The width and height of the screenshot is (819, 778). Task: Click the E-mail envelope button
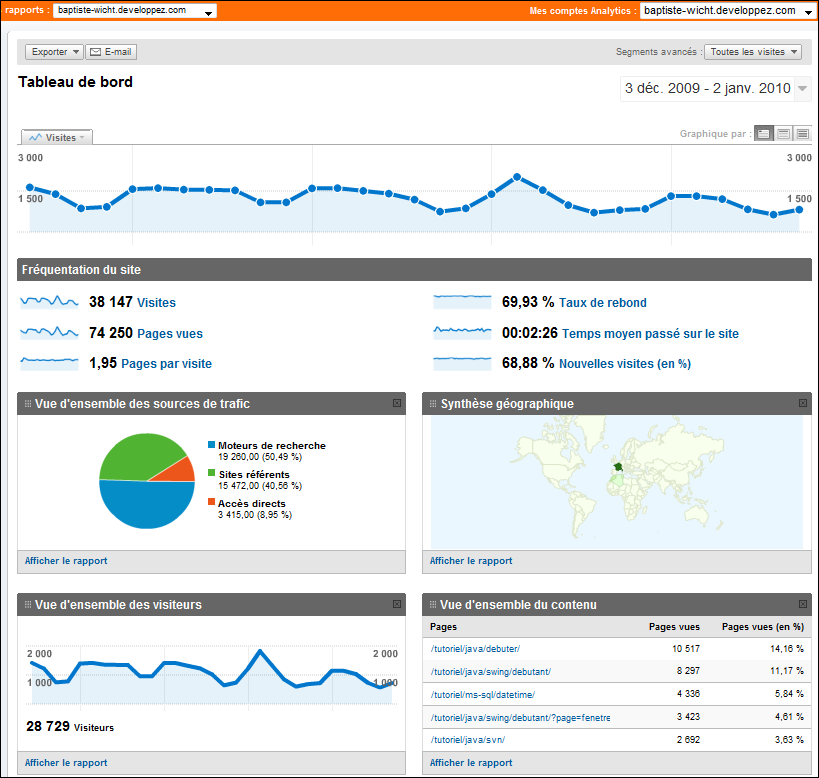tap(111, 52)
